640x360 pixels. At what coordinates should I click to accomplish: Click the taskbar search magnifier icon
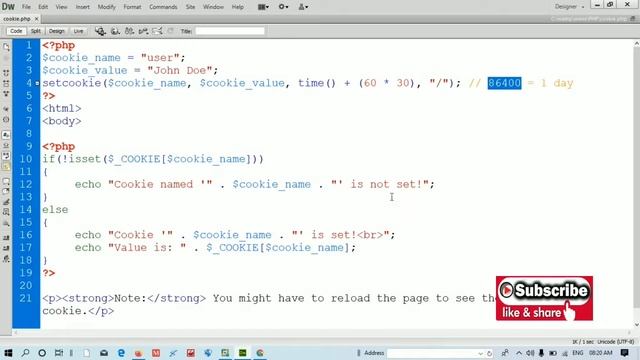25,353
